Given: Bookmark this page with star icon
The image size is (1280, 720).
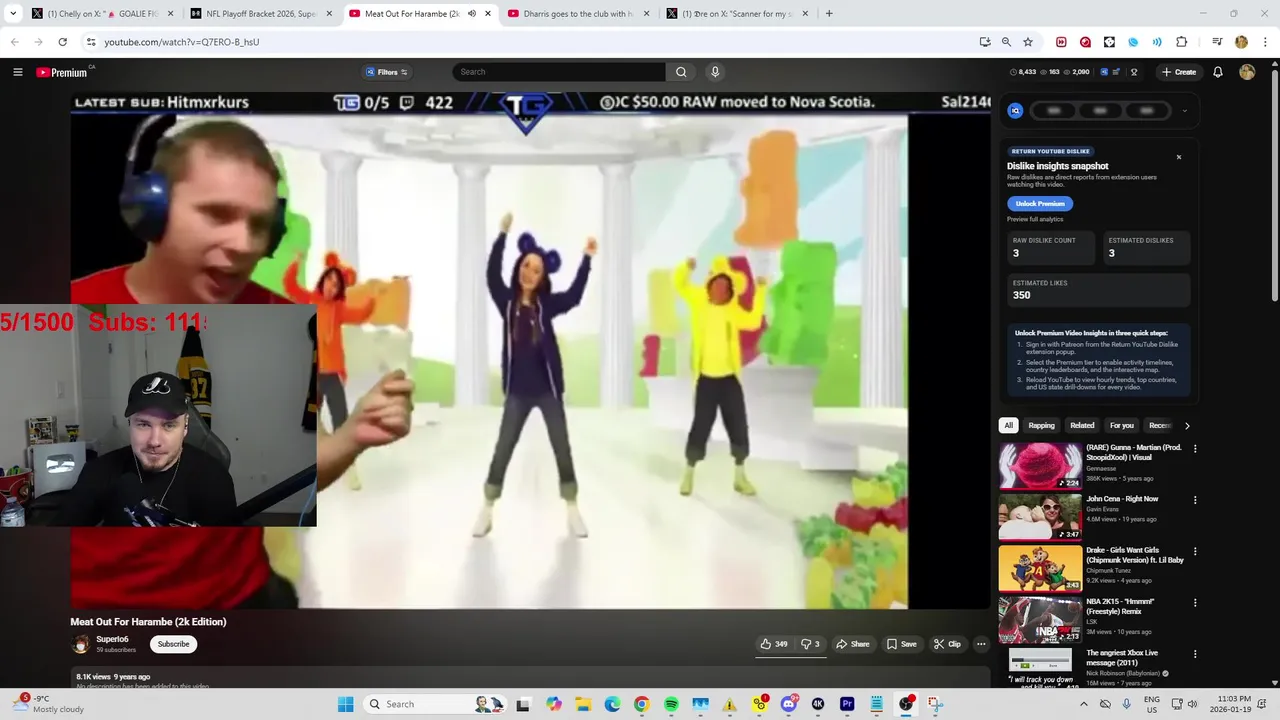Looking at the screenshot, I should pyautogui.click(x=1028, y=42).
